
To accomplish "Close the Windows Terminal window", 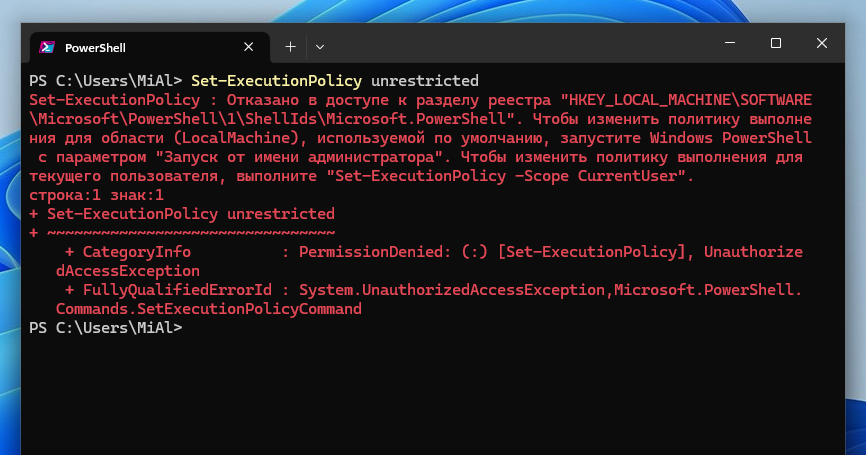I will pos(821,44).
